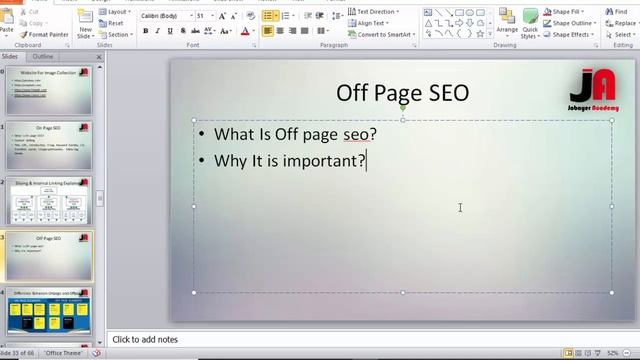Screen dimensions: 640x360
Task: Switch to the Outline tab
Action: coord(42,56)
